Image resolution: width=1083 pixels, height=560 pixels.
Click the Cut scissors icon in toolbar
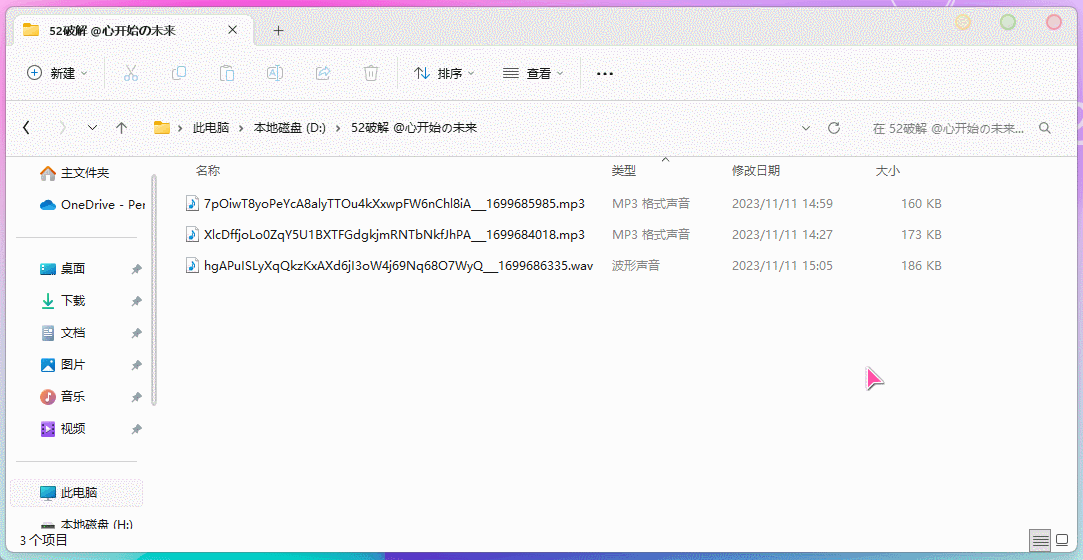pyautogui.click(x=130, y=73)
